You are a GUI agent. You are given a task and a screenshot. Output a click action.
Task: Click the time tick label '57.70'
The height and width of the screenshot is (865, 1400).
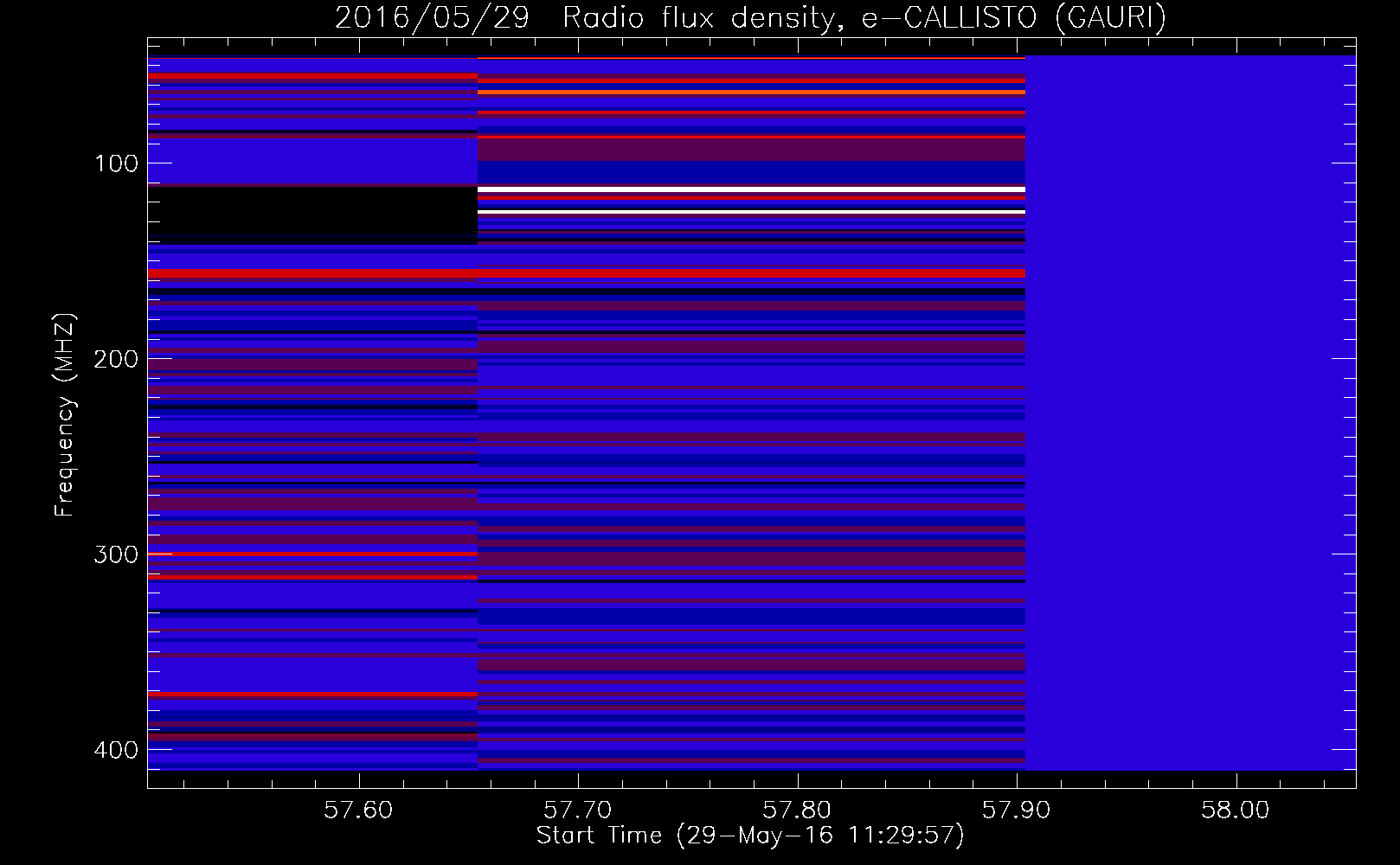pos(577,810)
